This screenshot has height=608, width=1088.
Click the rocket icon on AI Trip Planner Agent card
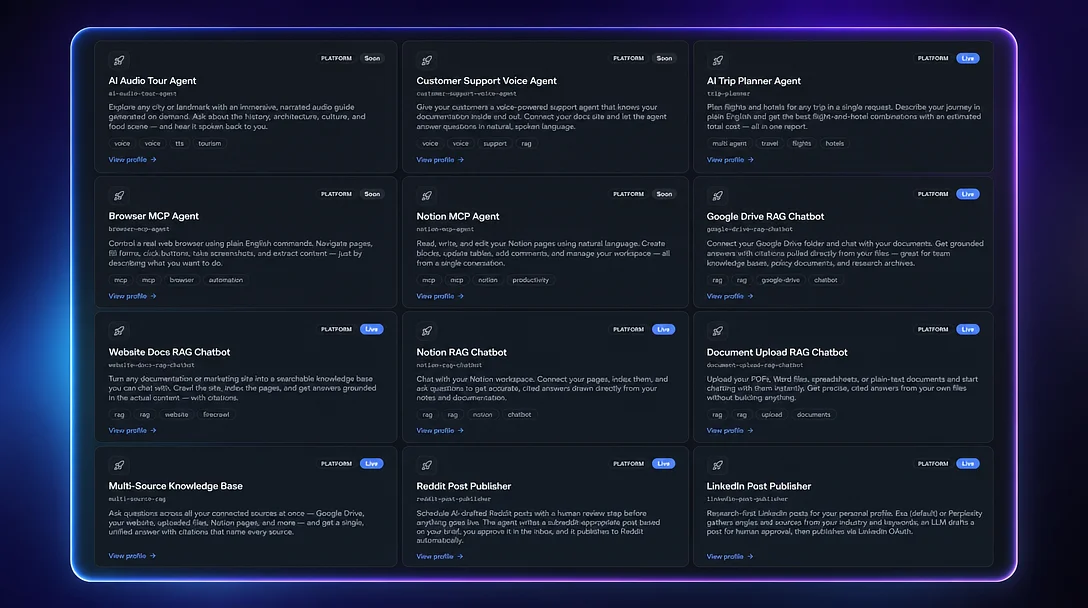(717, 60)
